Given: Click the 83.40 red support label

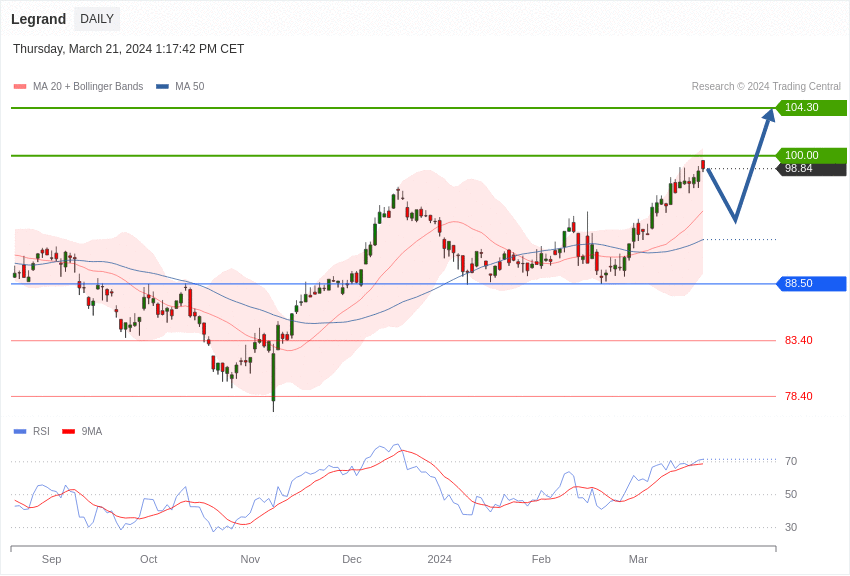Looking at the screenshot, I should coord(798,341).
